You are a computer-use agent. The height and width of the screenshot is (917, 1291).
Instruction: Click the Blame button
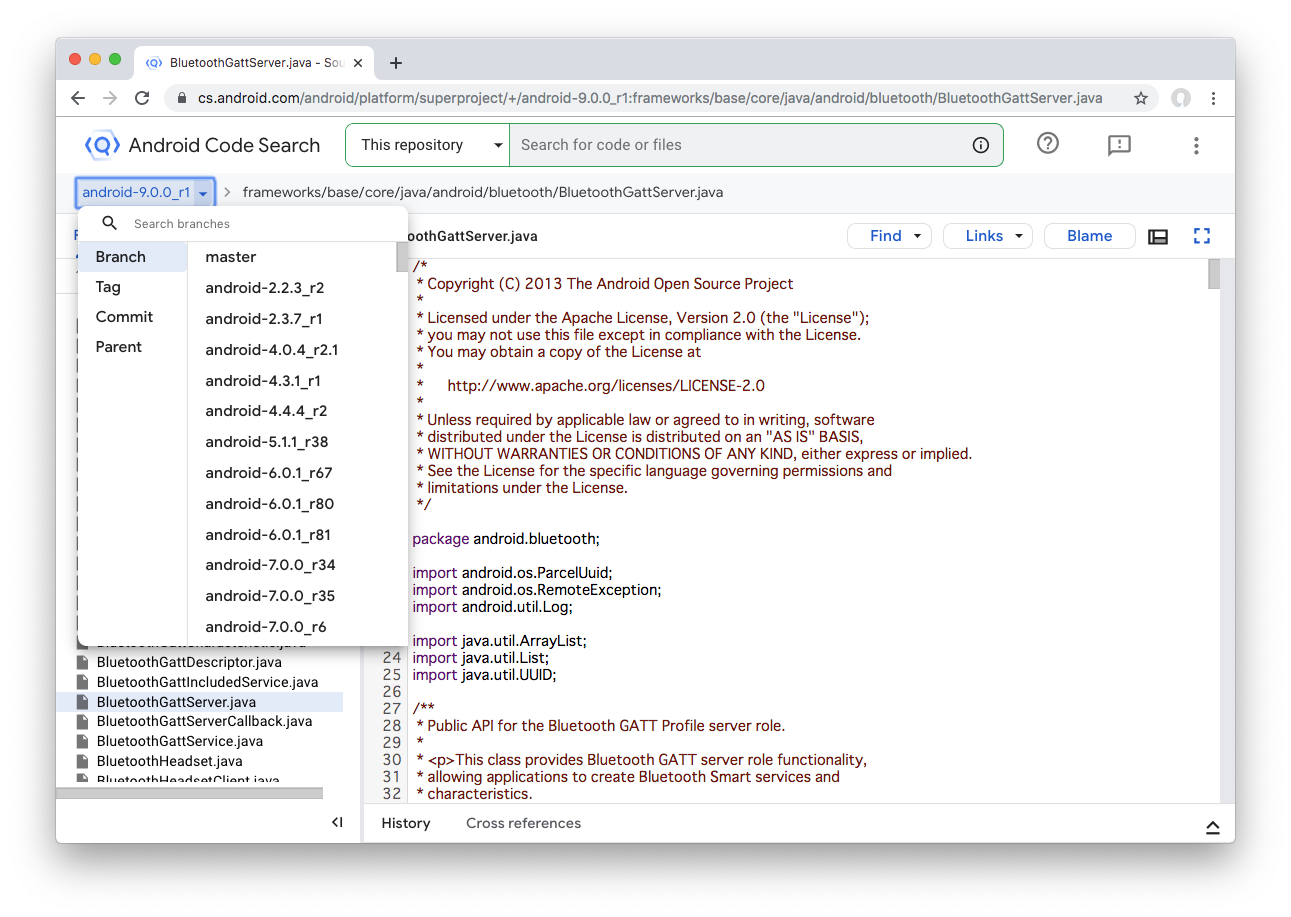[1090, 236]
